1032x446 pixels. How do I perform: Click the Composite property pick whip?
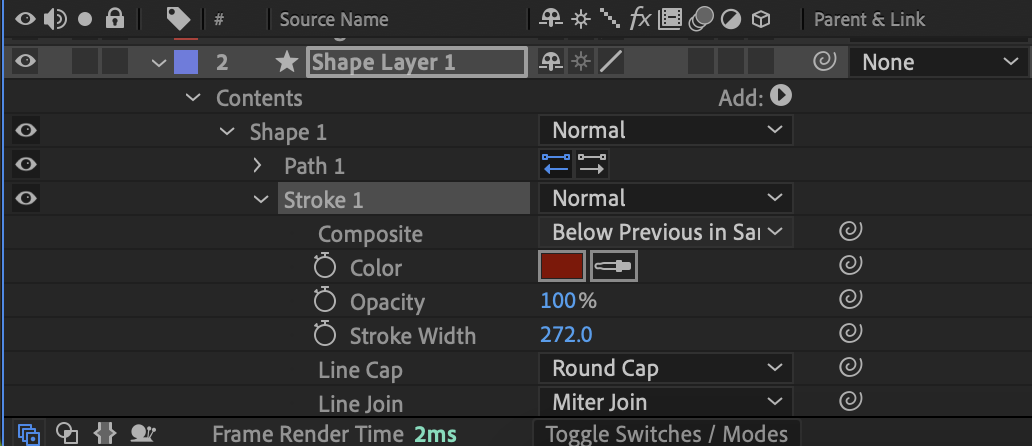(850, 232)
